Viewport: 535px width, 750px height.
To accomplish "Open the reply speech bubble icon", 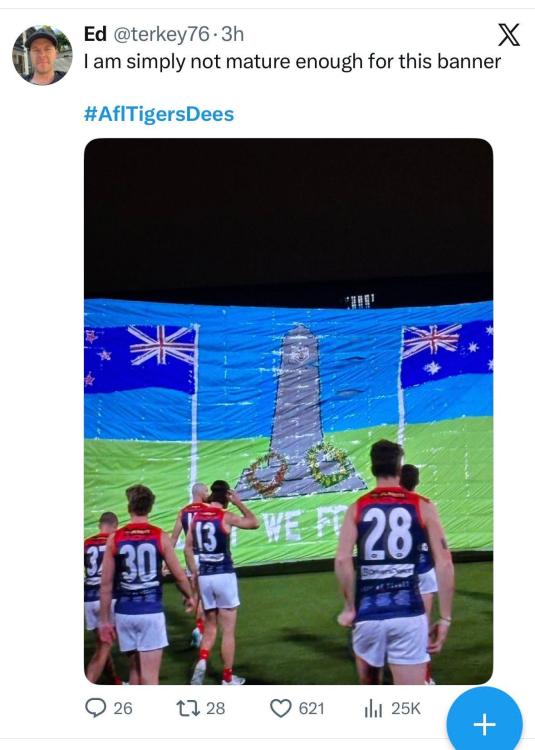I will (95, 708).
